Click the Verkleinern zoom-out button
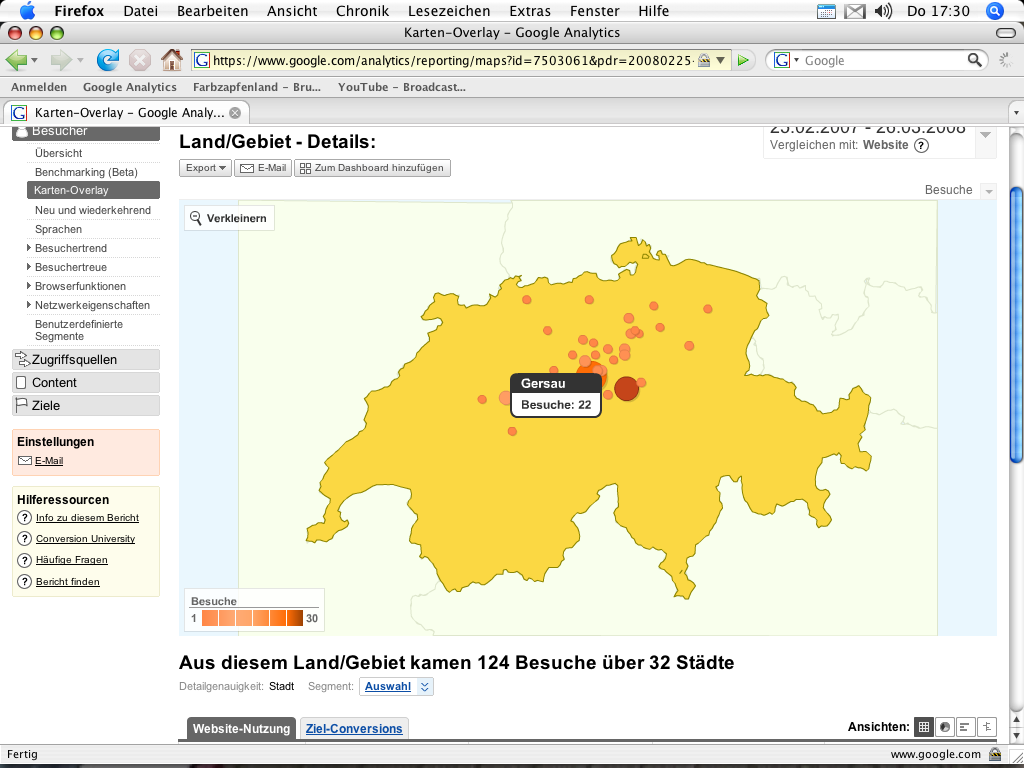This screenshot has height=768, width=1024. tap(229, 218)
